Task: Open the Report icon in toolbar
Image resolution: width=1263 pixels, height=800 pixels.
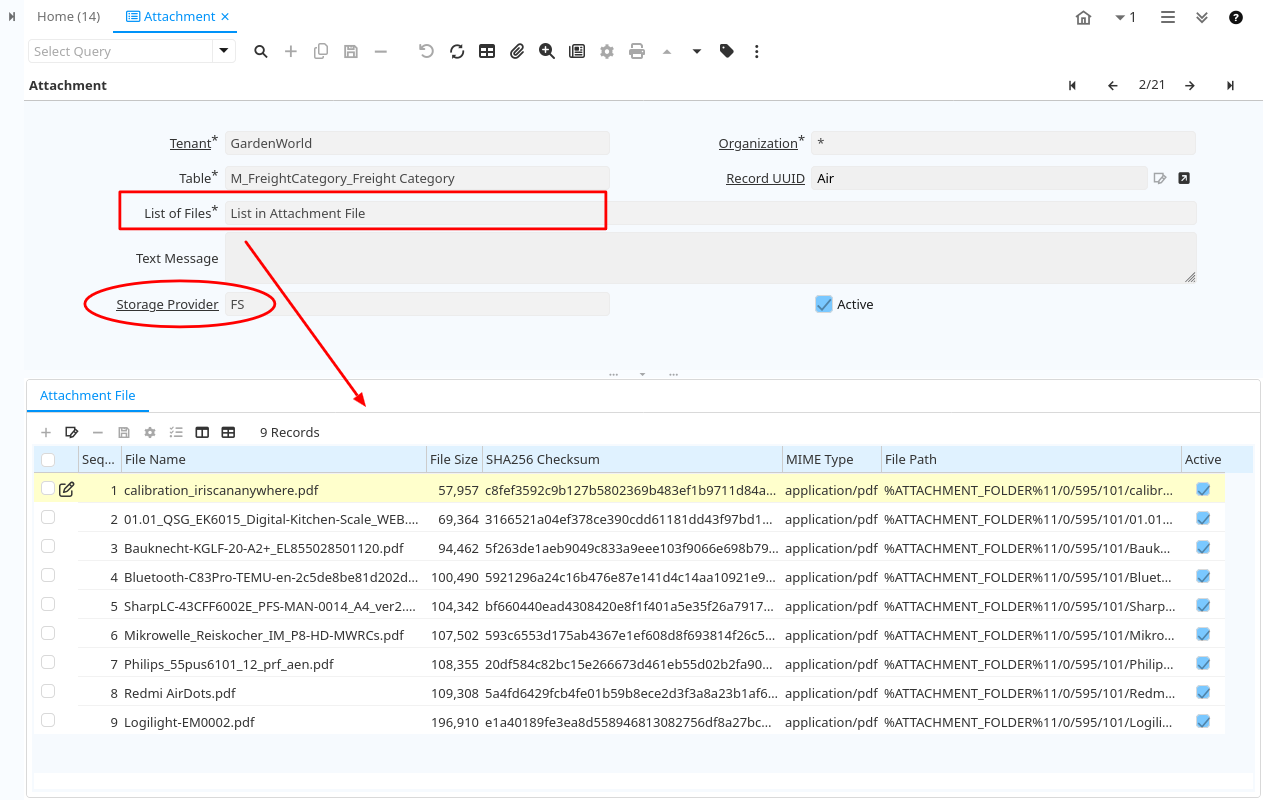Action: click(x=577, y=51)
